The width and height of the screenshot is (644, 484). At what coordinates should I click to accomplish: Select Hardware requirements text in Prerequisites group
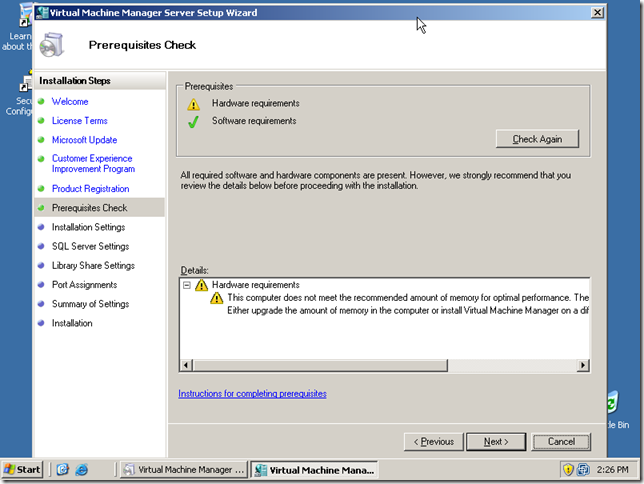(255, 104)
